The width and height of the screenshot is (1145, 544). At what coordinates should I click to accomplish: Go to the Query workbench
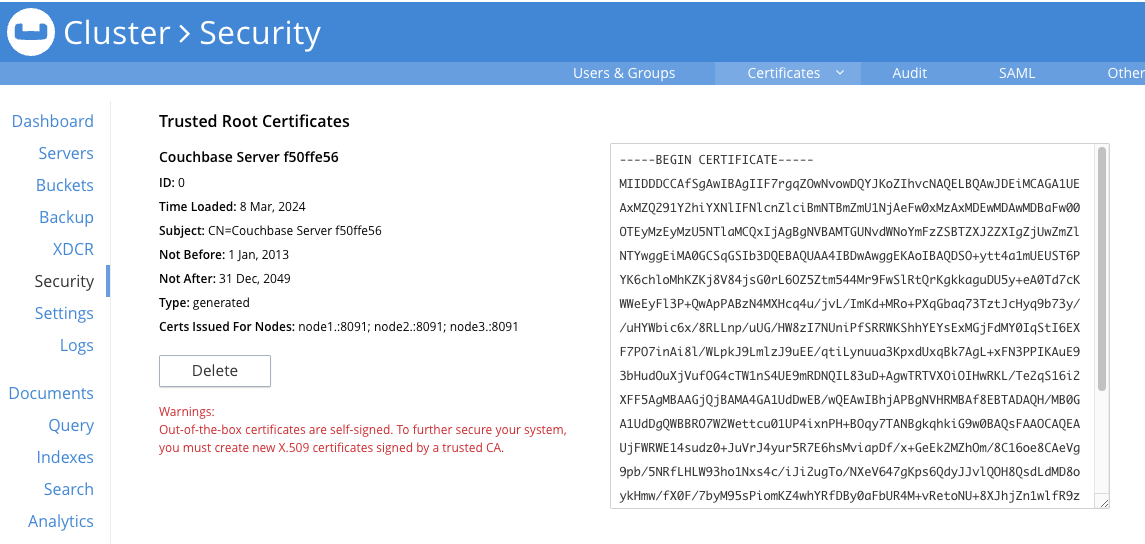[71, 425]
